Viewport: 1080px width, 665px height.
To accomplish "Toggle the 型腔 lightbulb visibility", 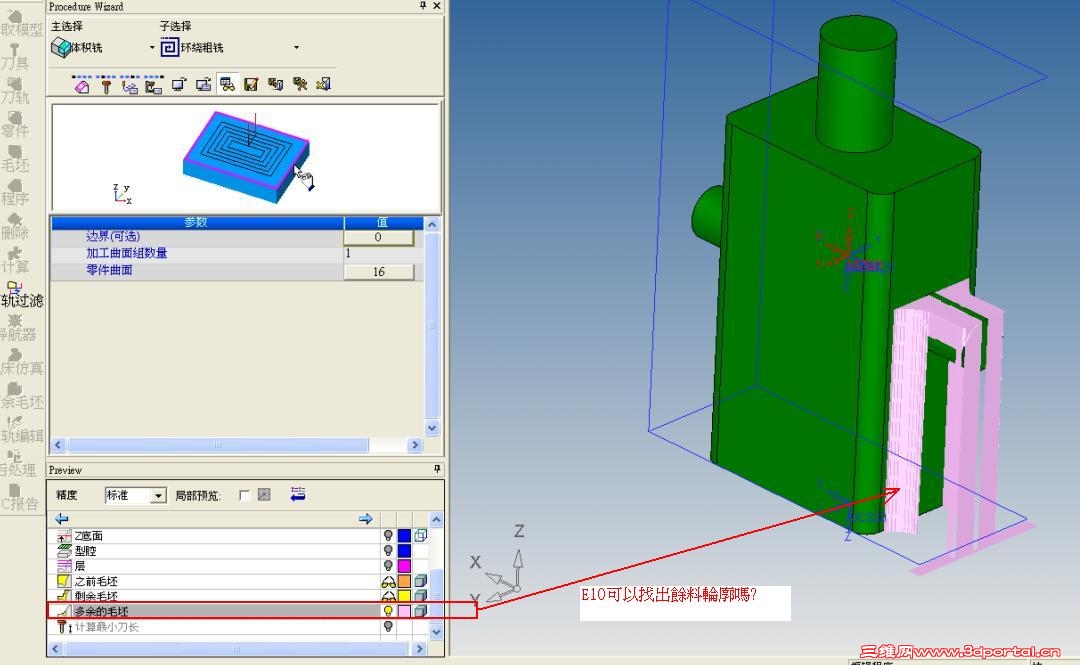I will click(x=388, y=551).
